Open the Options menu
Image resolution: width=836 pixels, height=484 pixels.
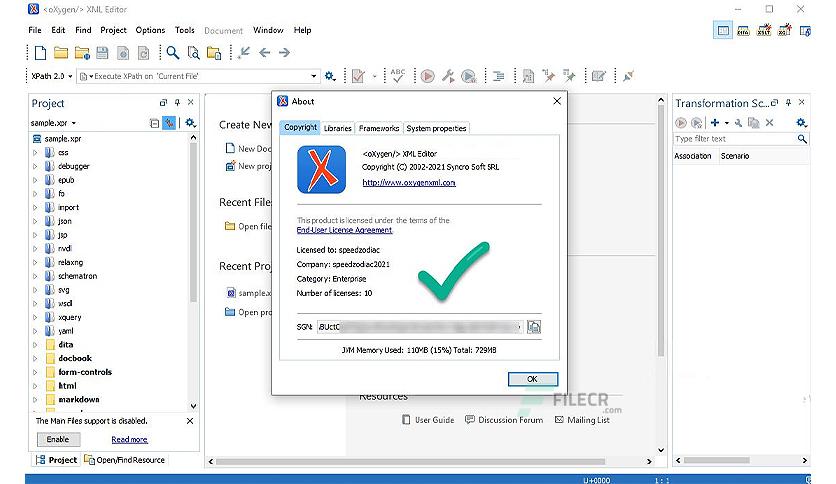click(150, 30)
